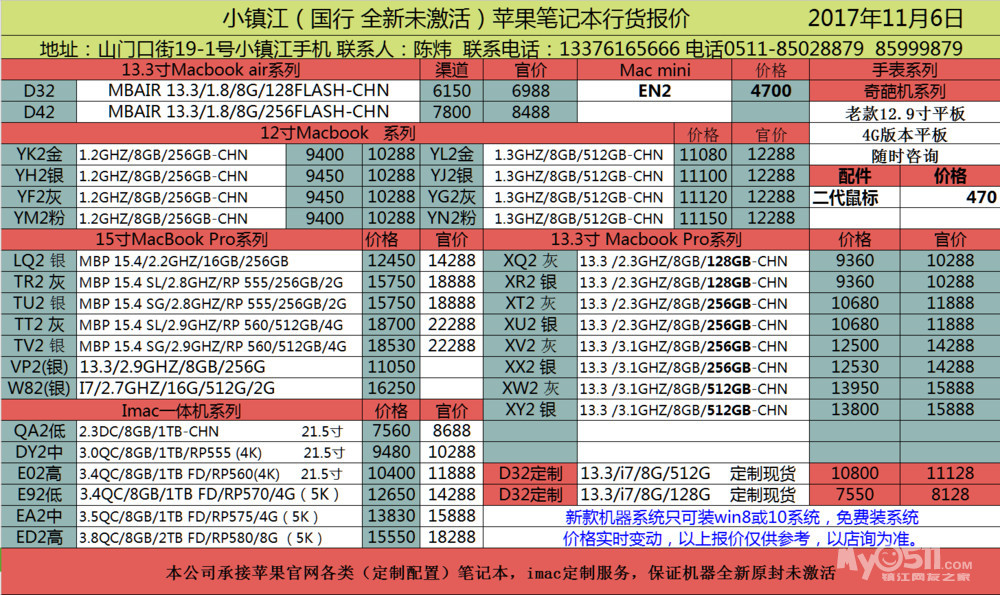The height and width of the screenshot is (595, 1000).
Task: Click the "配件" header cell
Action: [855, 176]
